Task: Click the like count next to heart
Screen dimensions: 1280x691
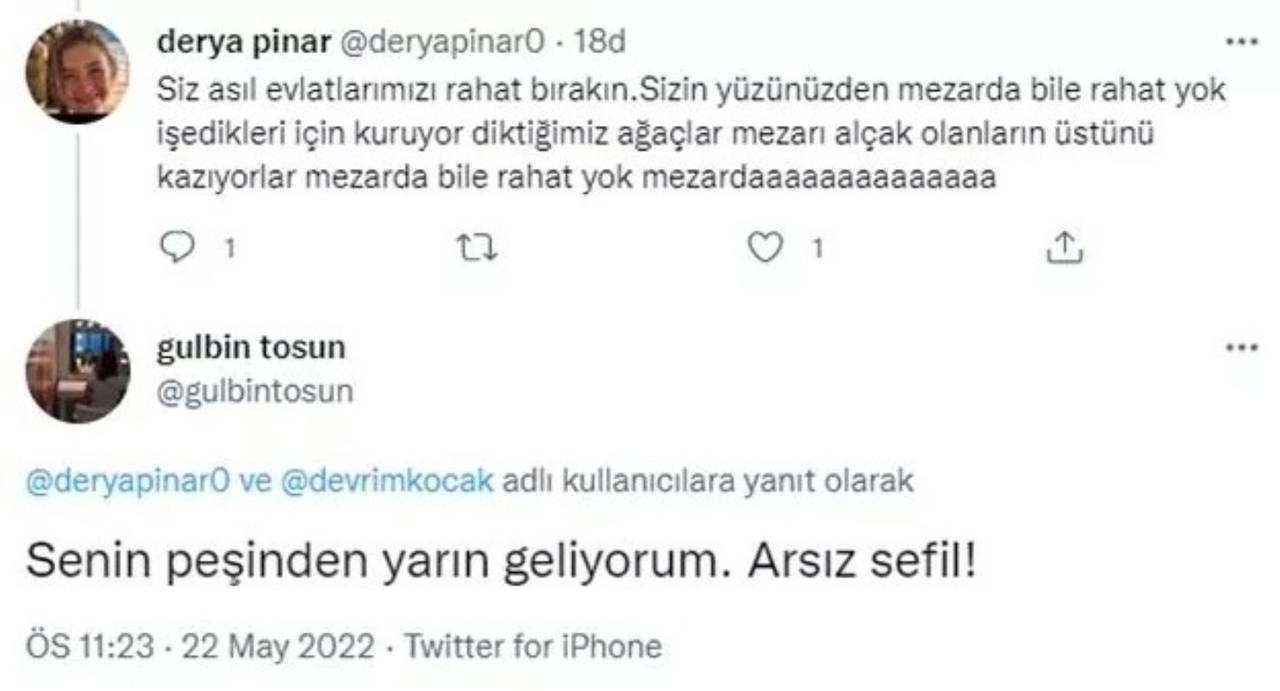Action: [816, 250]
